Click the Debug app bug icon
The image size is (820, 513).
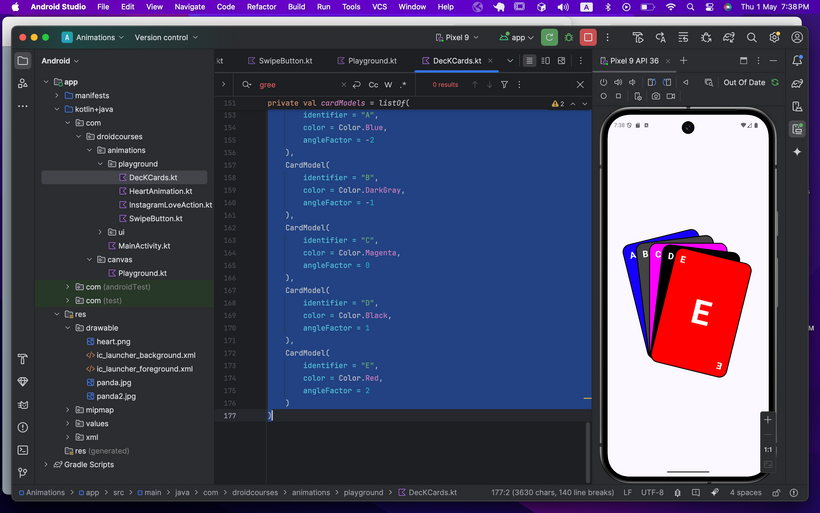[x=568, y=38]
